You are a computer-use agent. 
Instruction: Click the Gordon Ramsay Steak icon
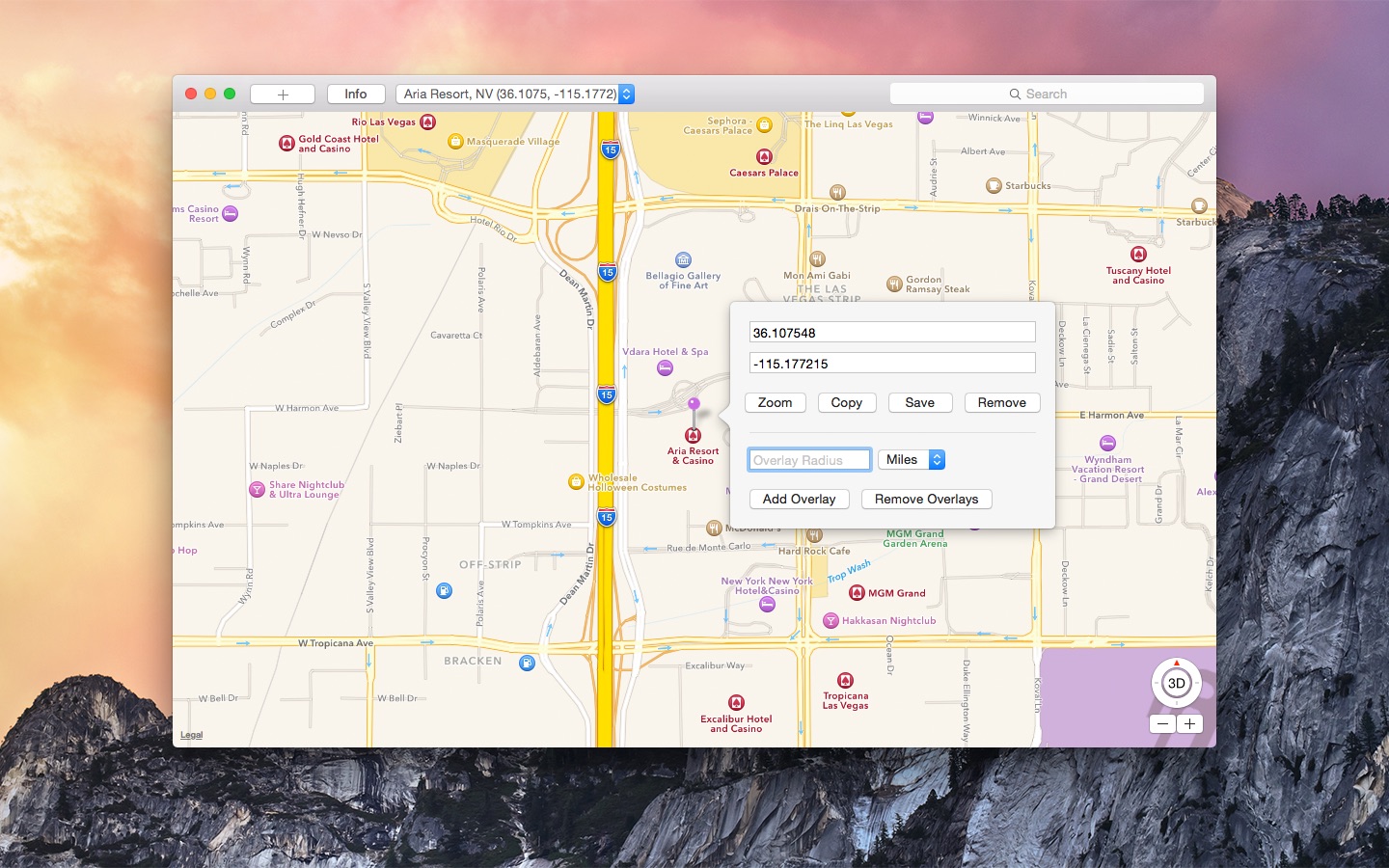894,284
